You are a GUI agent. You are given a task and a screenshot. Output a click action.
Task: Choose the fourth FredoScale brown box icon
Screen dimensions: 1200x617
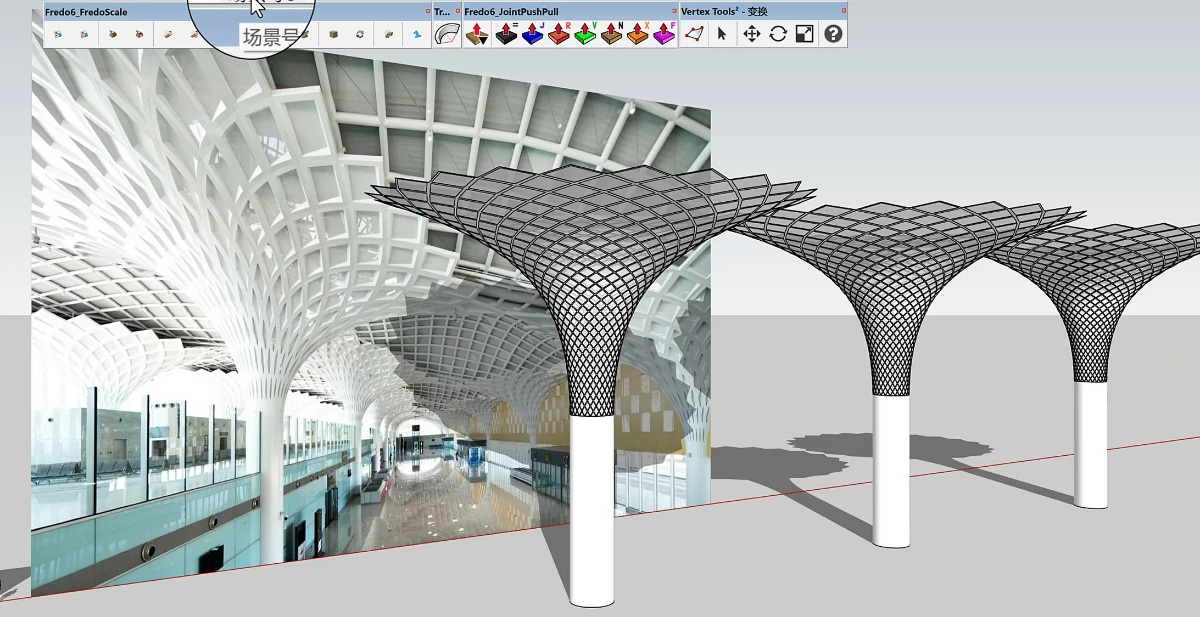(139, 34)
